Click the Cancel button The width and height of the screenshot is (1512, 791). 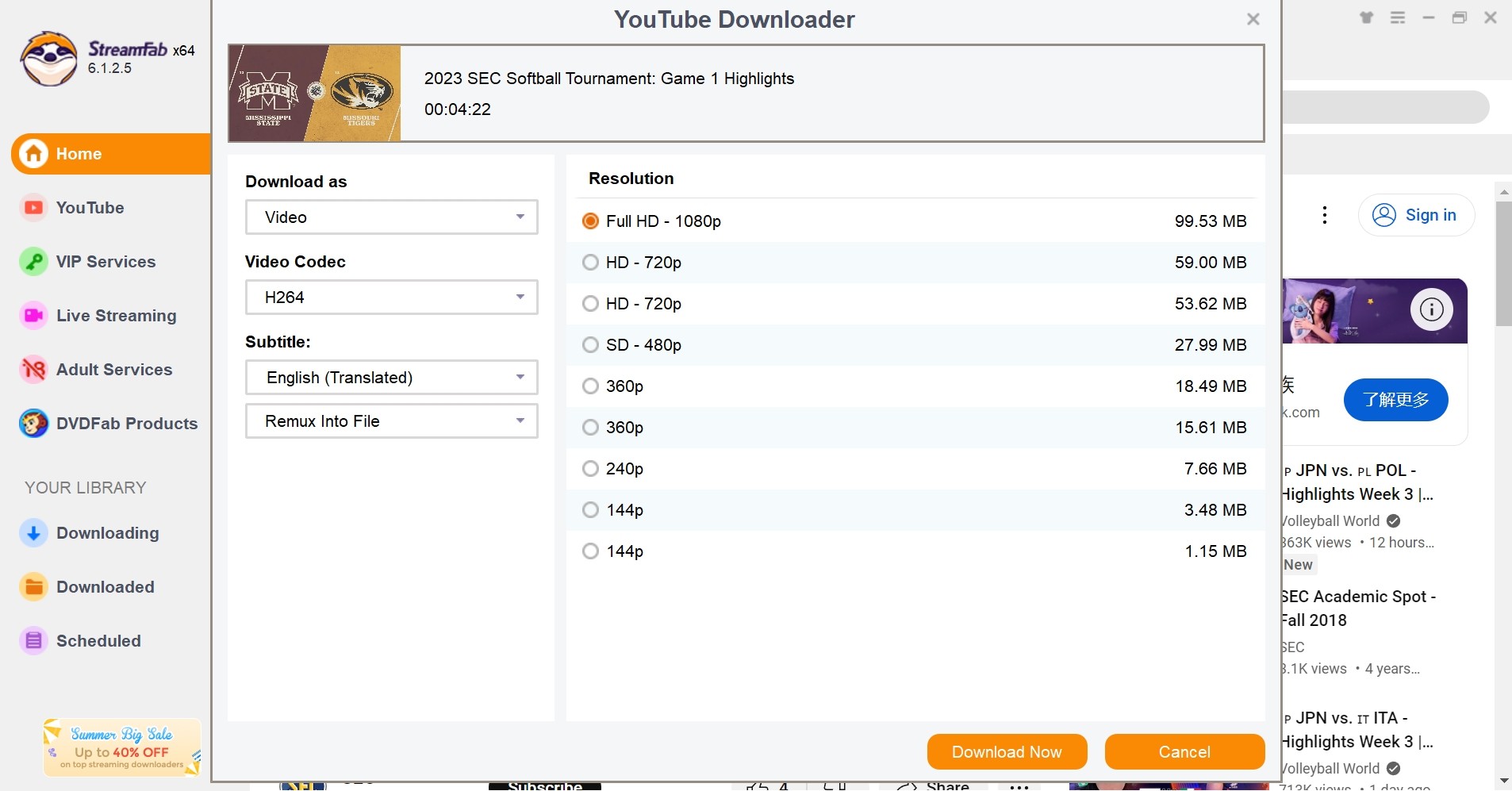click(x=1184, y=752)
